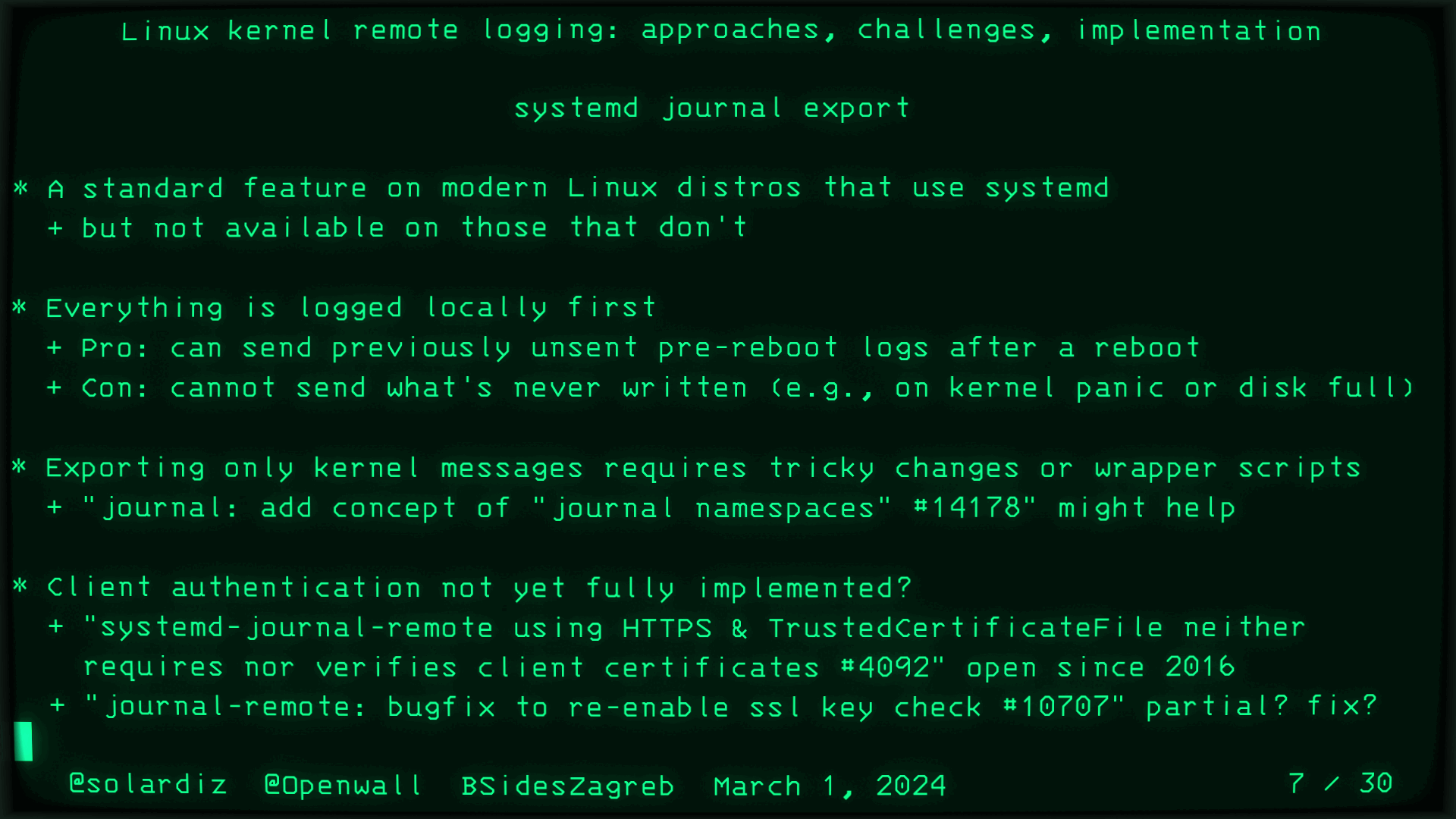Click the @Openwall handle in footer
This screenshot has height=819, width=1456.
coord(343,785)
